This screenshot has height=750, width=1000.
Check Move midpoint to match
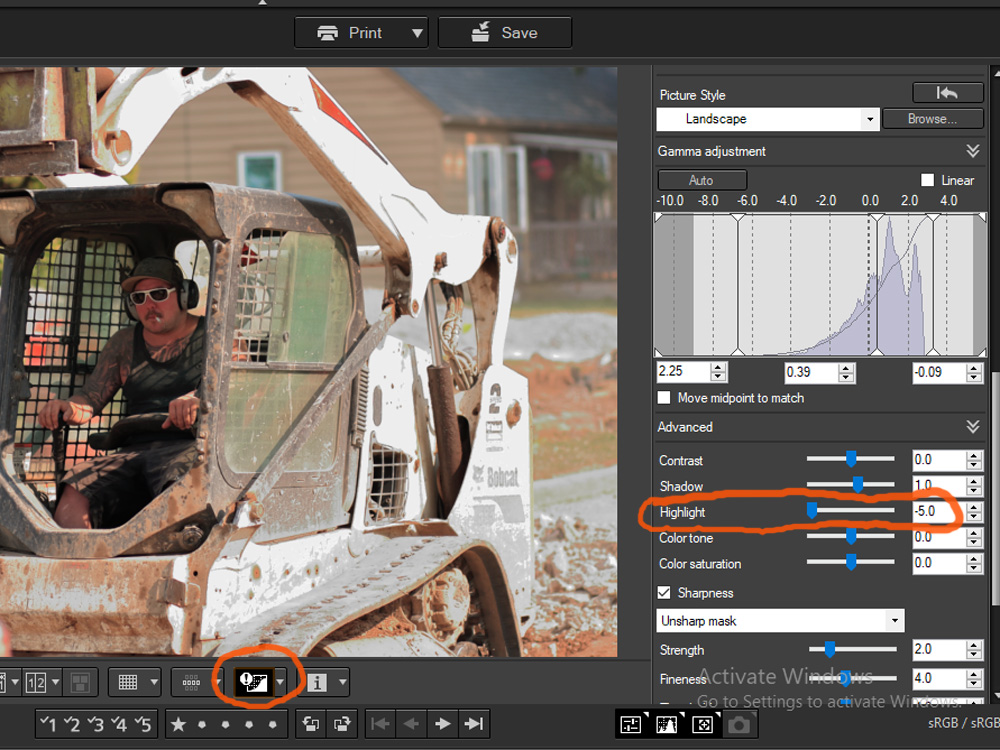pos(664,397)
